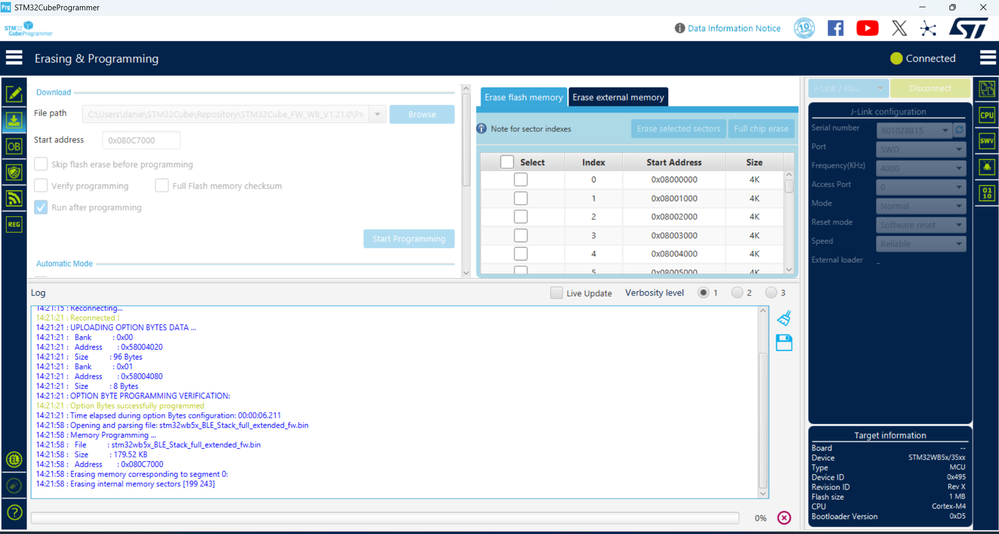This screenshot has height=534, width=999.
Task: Open the Reset mode dropdown
Action: (x=921, y=225)
